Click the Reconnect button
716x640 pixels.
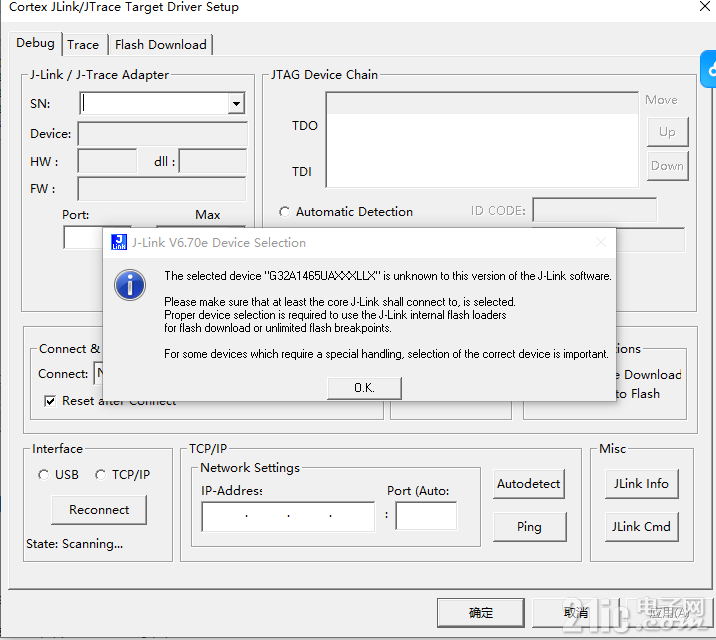click(x=99, y=510)
